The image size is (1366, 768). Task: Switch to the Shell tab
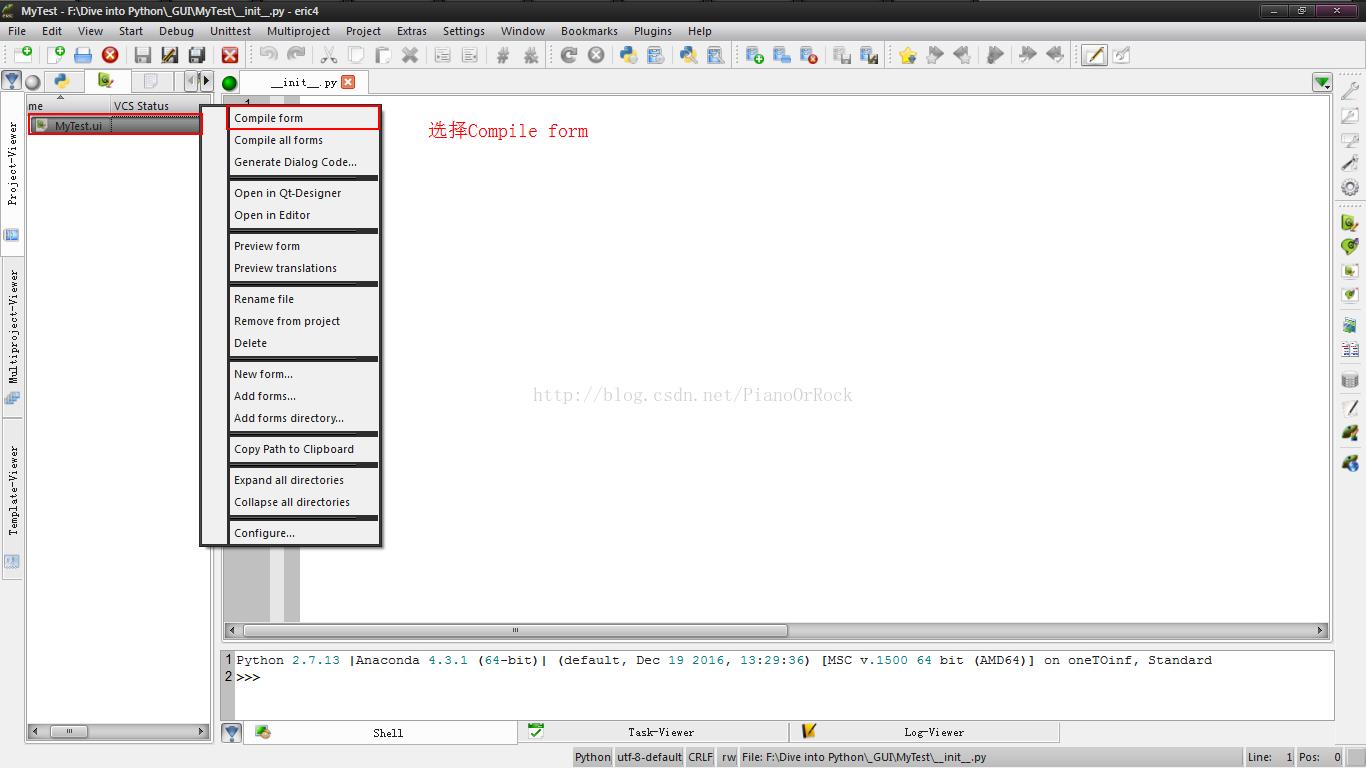point(381,733)
